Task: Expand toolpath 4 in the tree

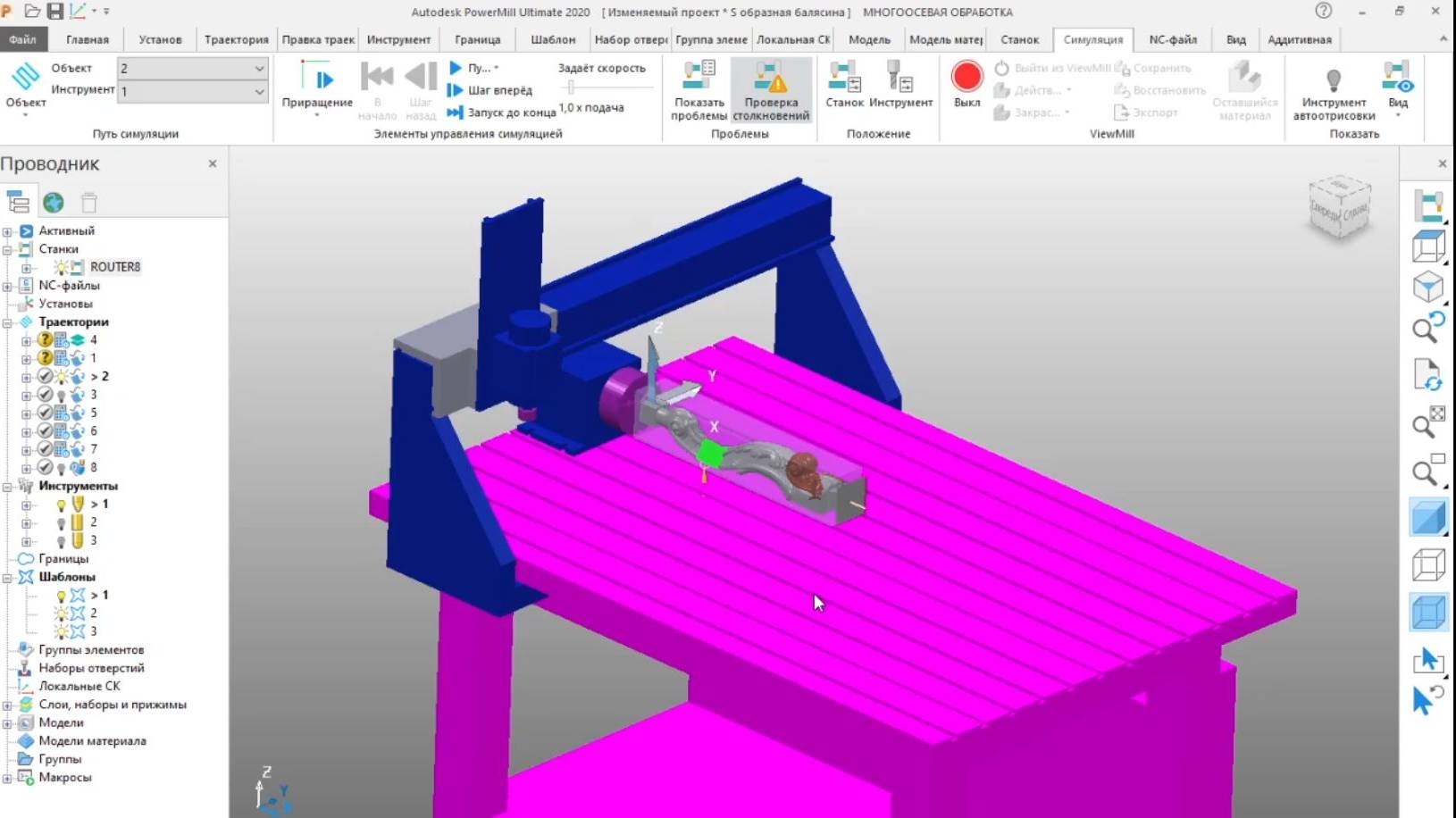Action: (26, 340)
